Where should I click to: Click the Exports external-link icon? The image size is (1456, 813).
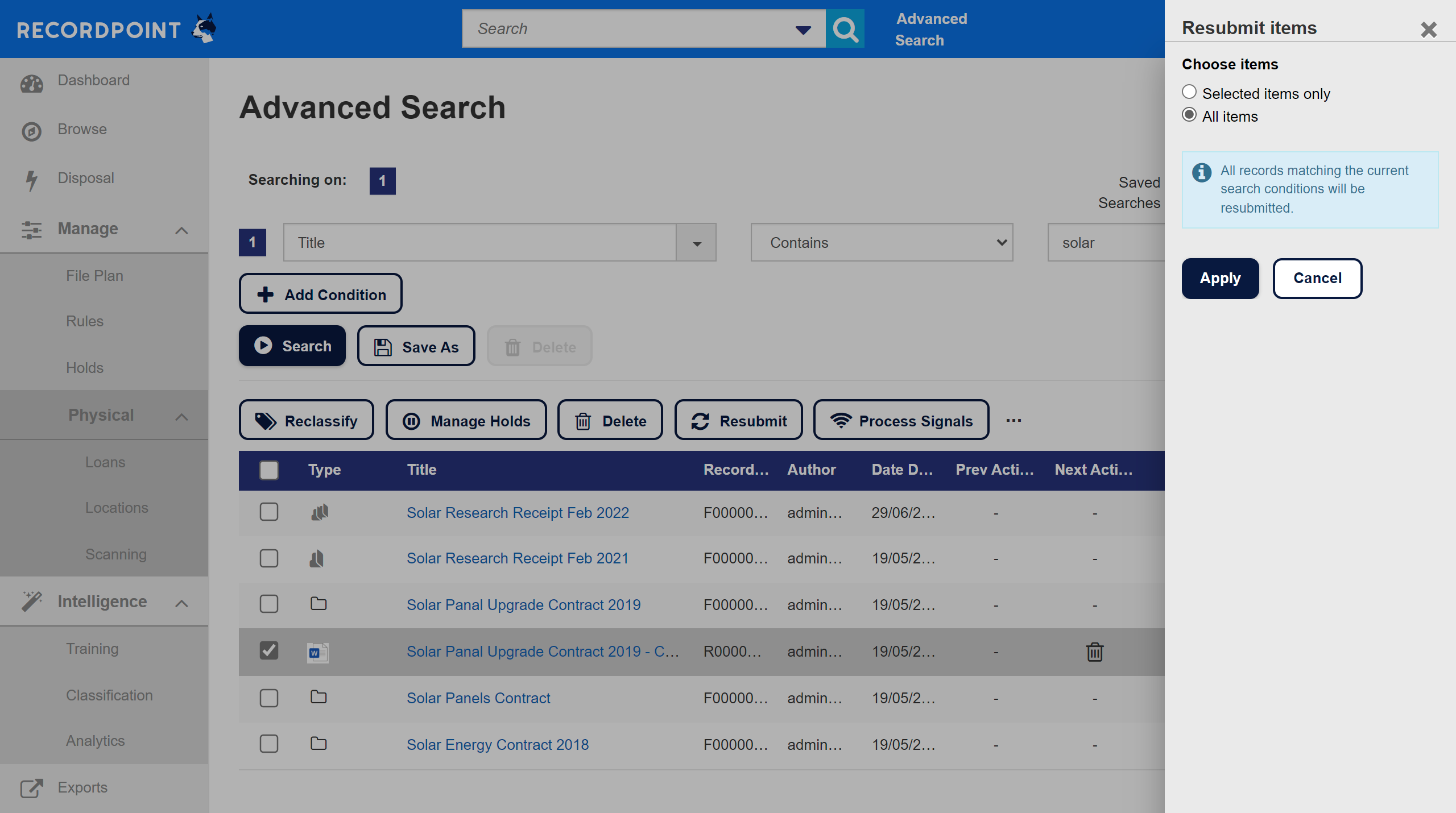click(31, 788)
